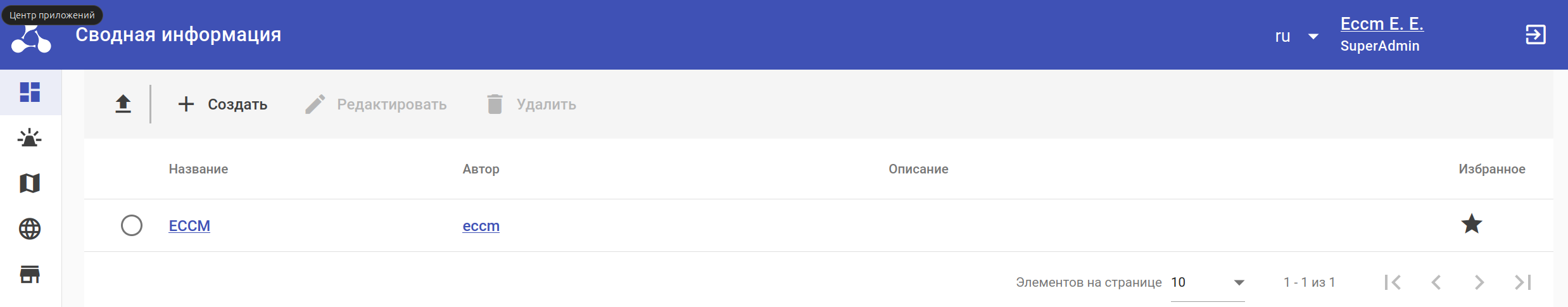
Task: Open the store icon in sidebar
Action: coord(30,274)
